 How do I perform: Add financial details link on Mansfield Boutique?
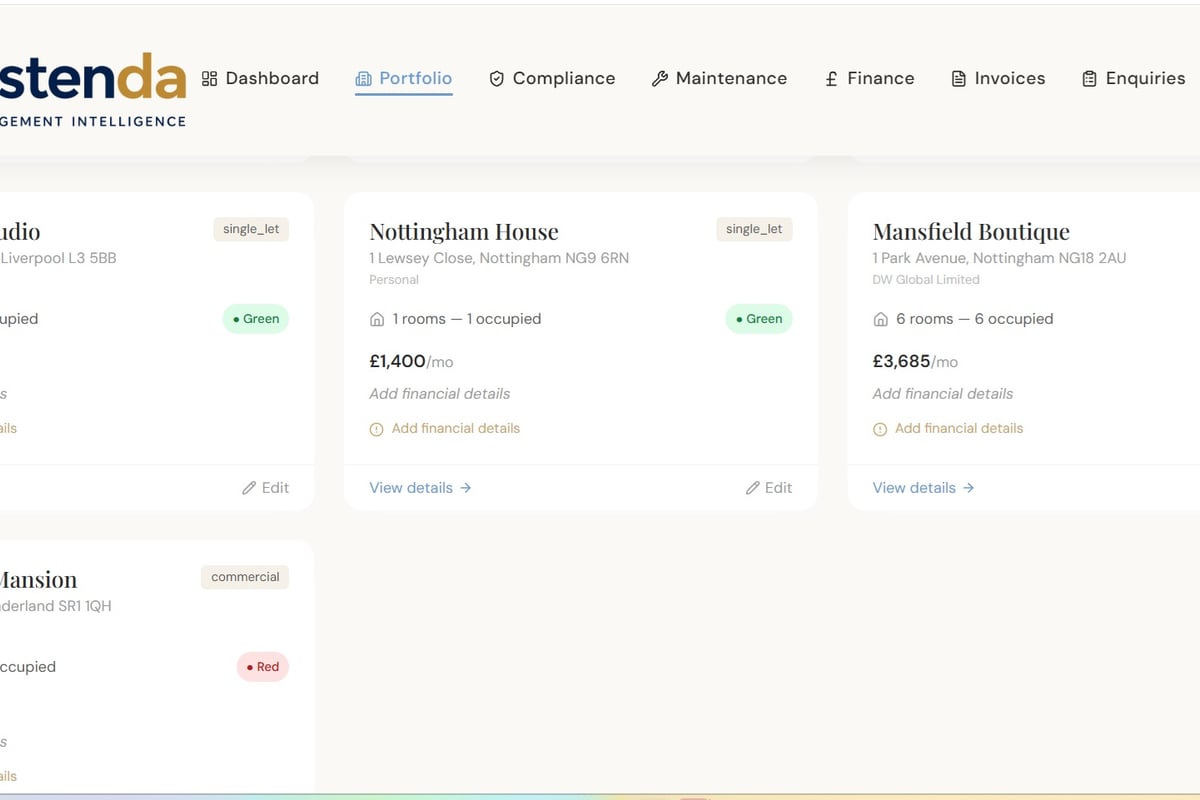[948, 429]
